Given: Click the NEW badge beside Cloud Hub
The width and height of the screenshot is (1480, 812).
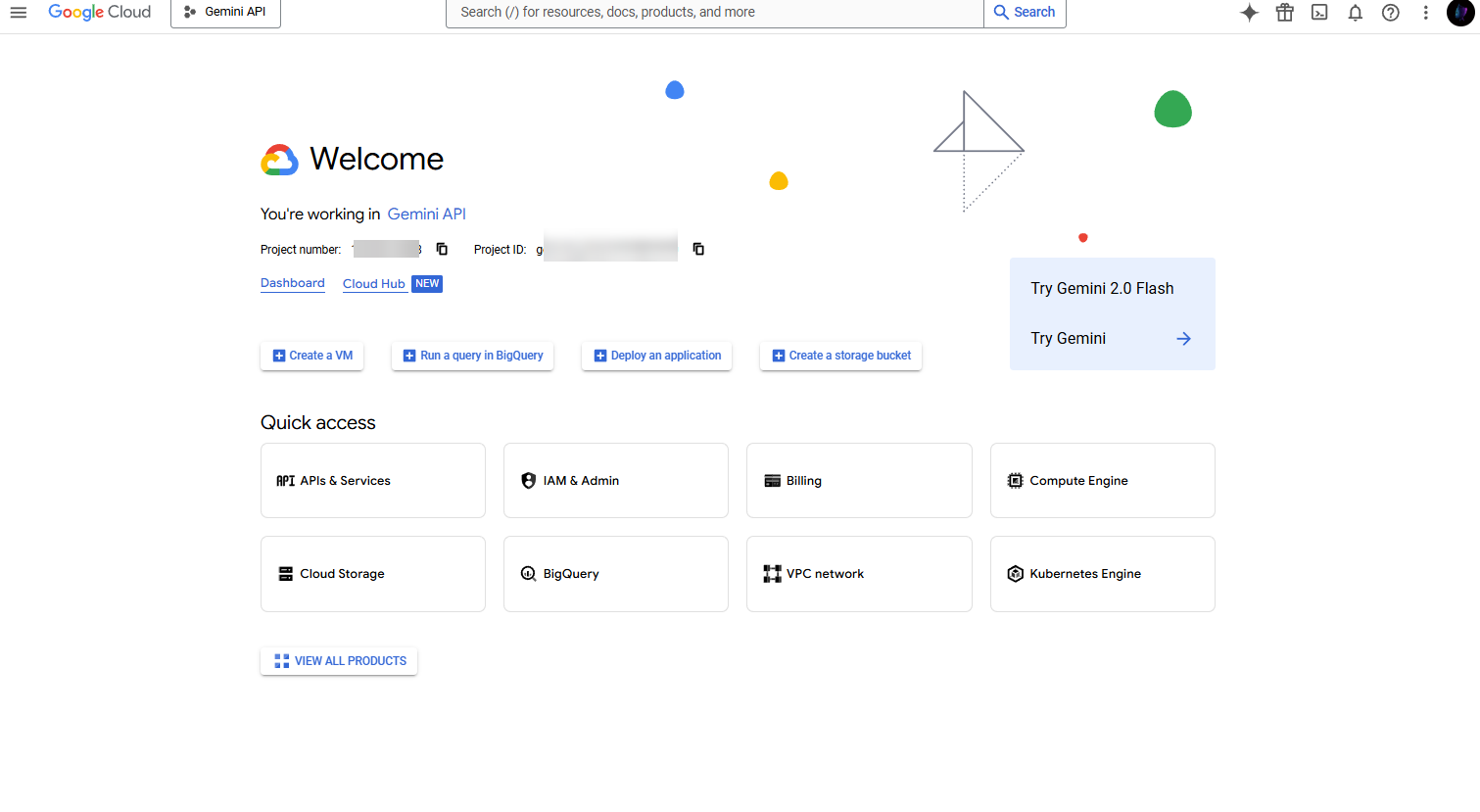Looking at the screenshot, I should click(427, 284).
